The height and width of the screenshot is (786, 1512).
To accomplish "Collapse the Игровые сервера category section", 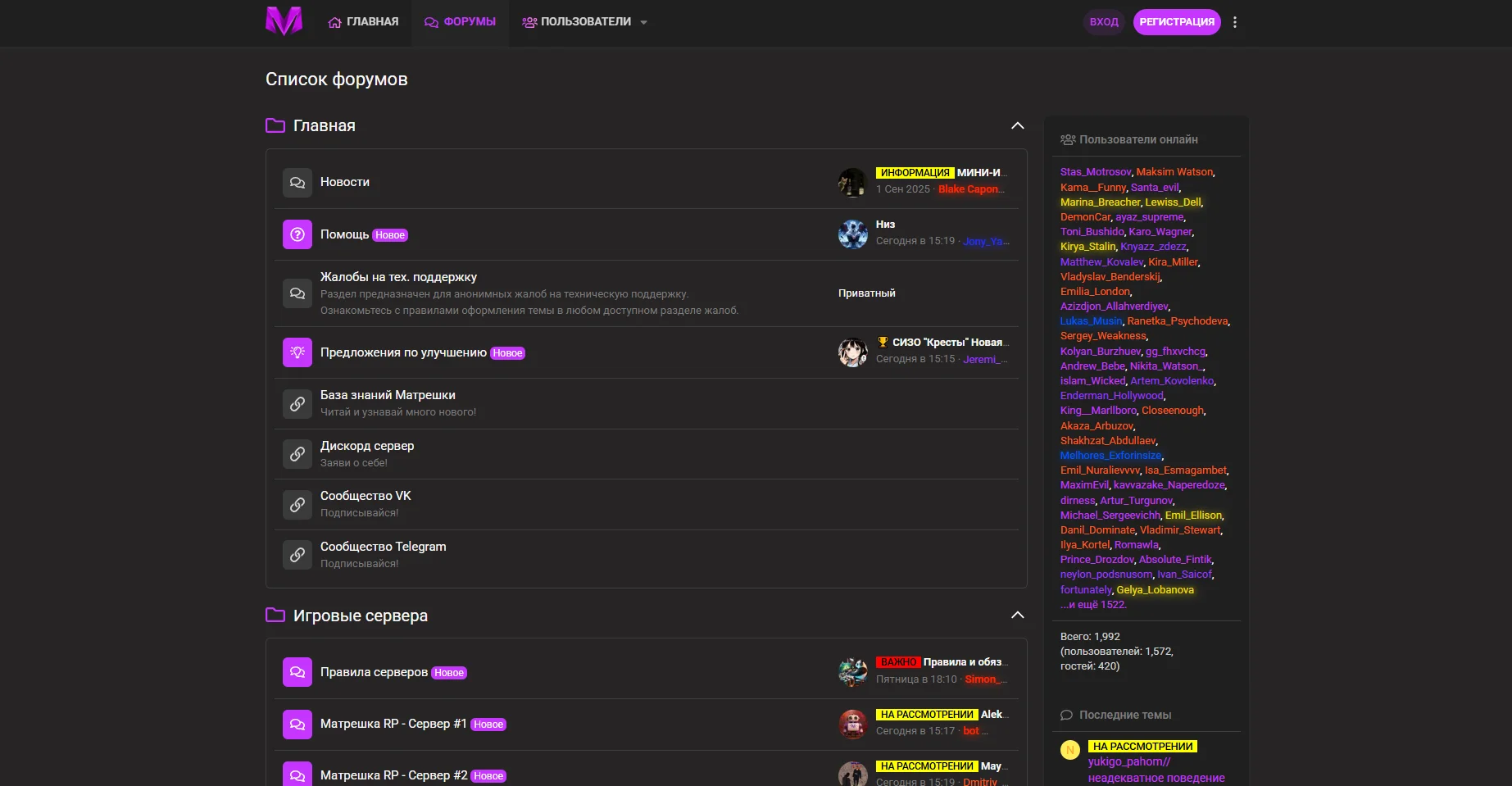I will click(x=1017, y=616).
